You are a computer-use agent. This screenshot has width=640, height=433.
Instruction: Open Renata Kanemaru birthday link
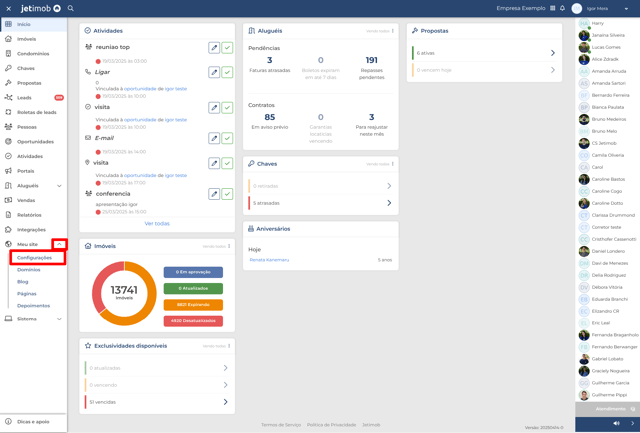pos(269,260)
